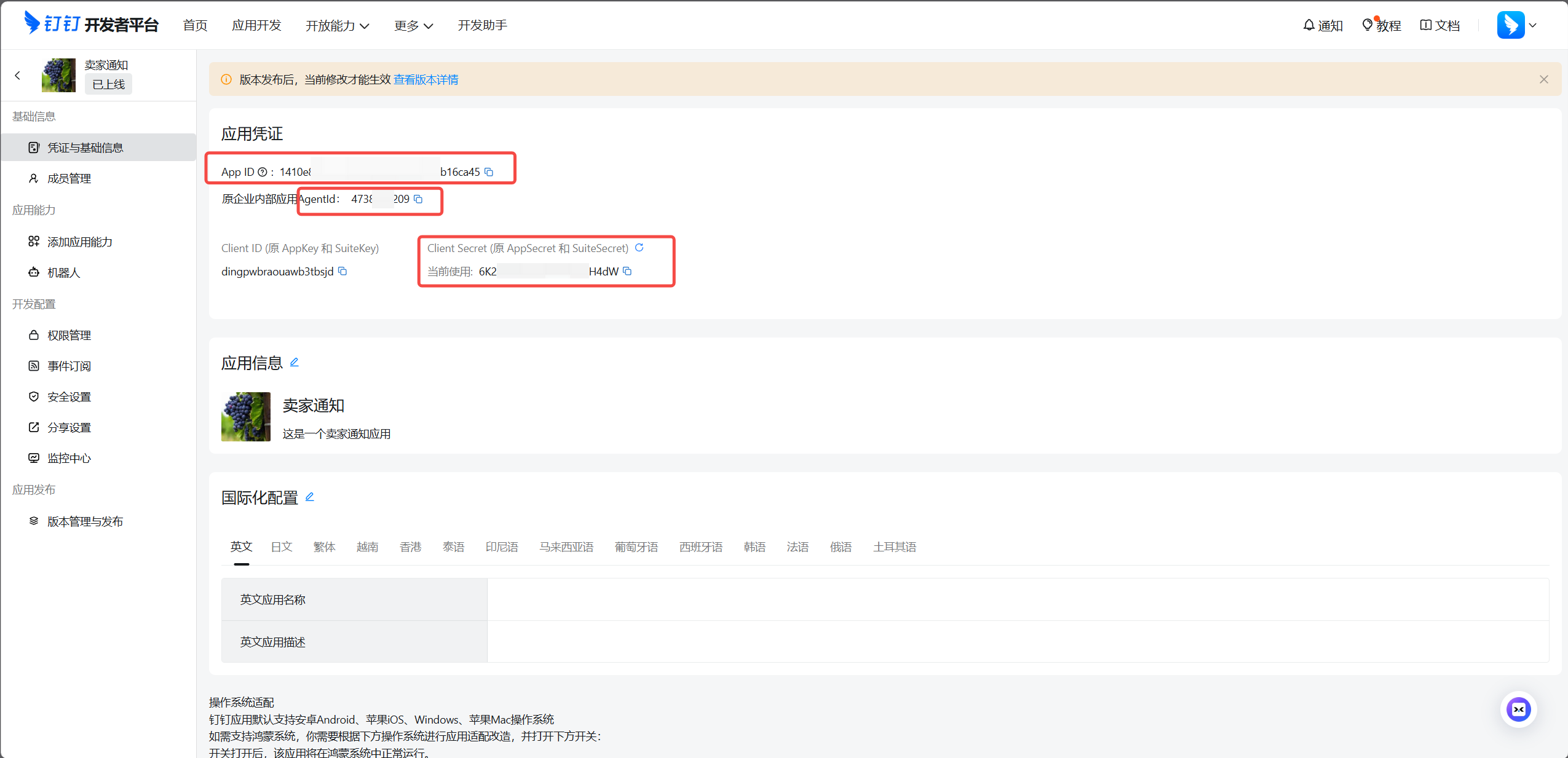The width and height of the screenshot is (1568, 758).
Task: Click the back arrow beside 卖家通知
Action: click(x=17, y=75)
